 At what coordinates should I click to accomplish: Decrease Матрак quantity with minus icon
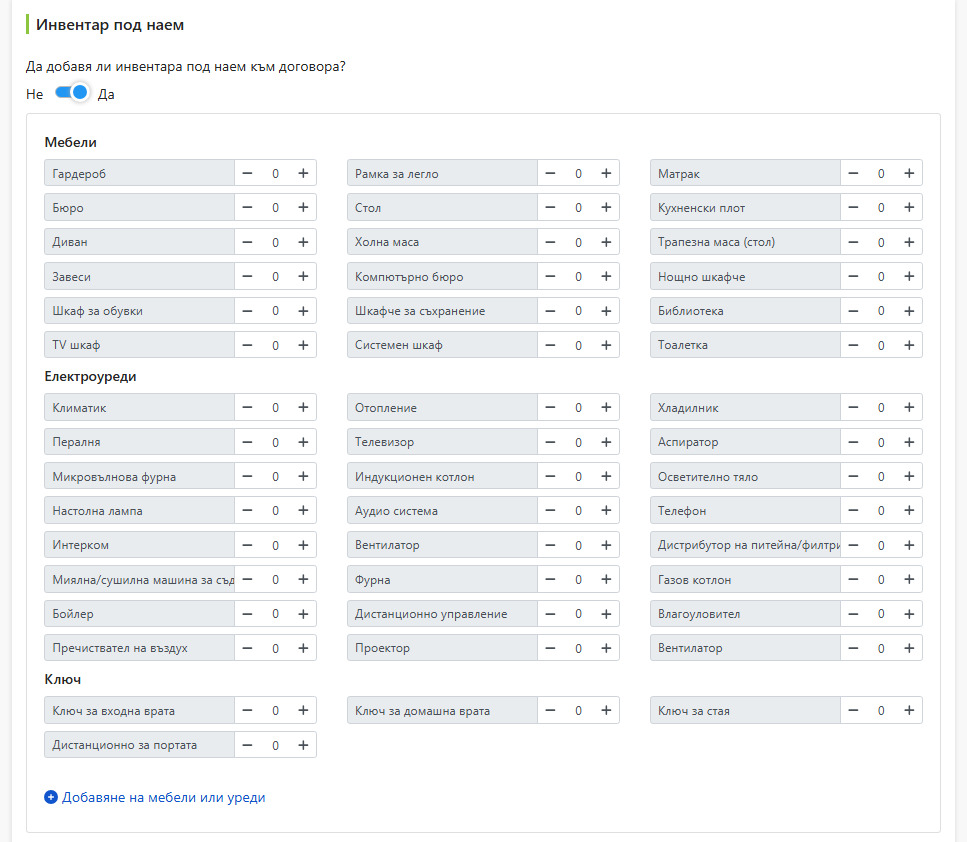pyautogui.click(x=853, y=173)
